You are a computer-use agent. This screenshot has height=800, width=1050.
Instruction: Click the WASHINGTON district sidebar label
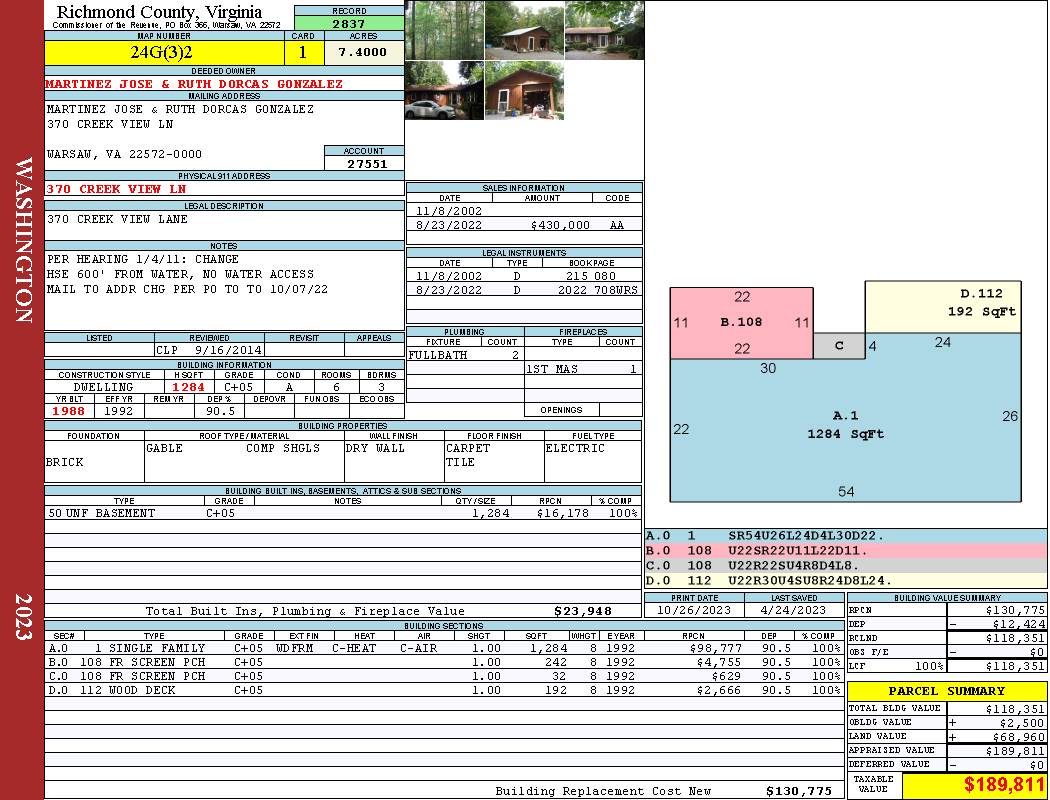coord(23,240)
